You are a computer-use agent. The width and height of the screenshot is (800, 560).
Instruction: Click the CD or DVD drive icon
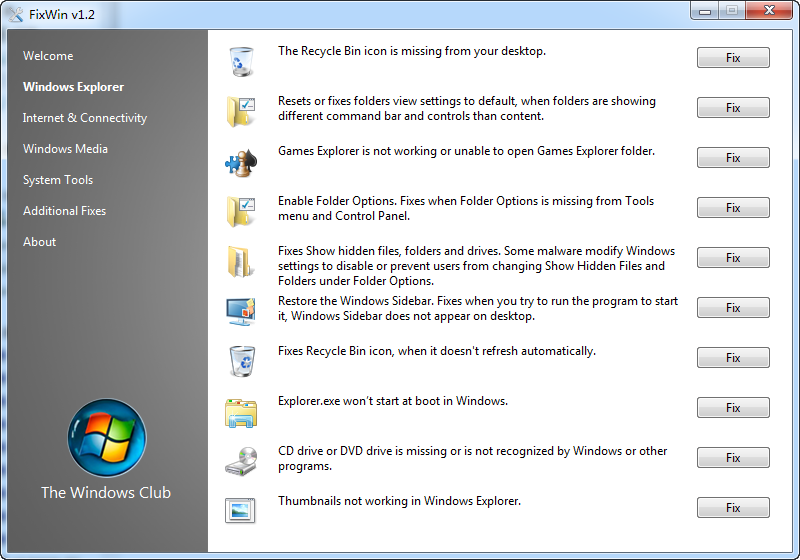241,462
